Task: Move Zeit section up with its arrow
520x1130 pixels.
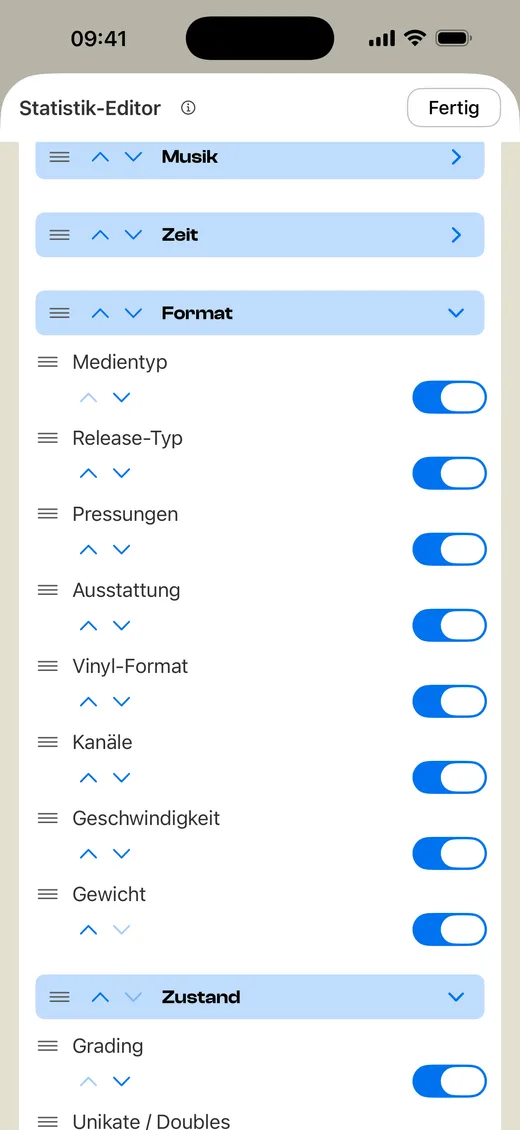Action: click(100, 235)
